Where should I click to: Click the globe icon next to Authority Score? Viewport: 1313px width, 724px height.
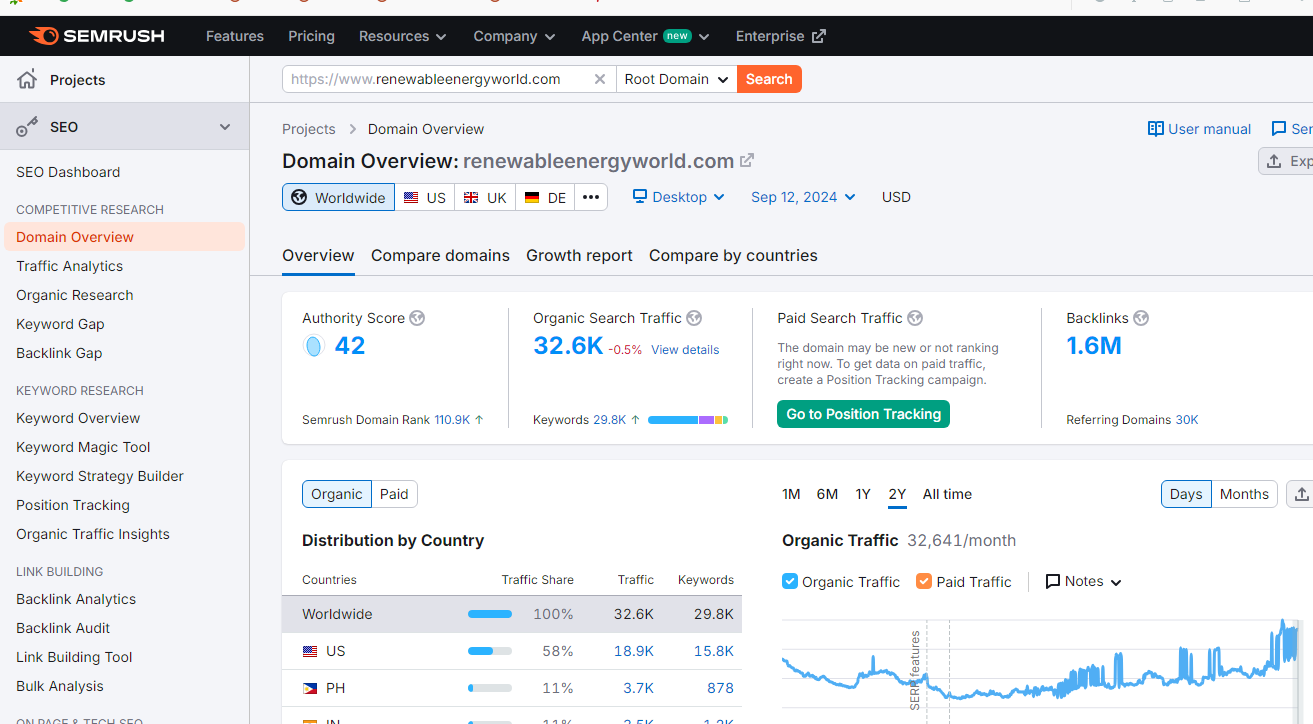click(417, 318)
